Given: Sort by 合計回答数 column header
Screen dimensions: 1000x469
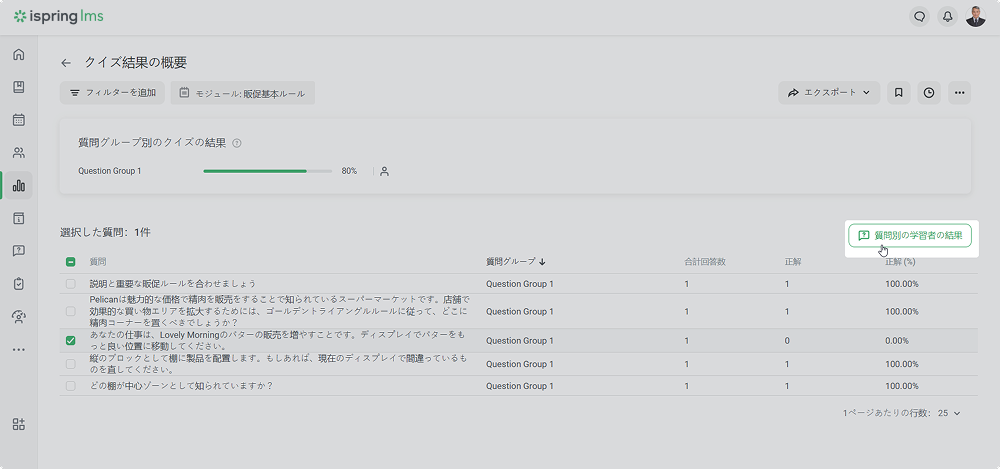Looking at the screenshot, I should [705, 262].
